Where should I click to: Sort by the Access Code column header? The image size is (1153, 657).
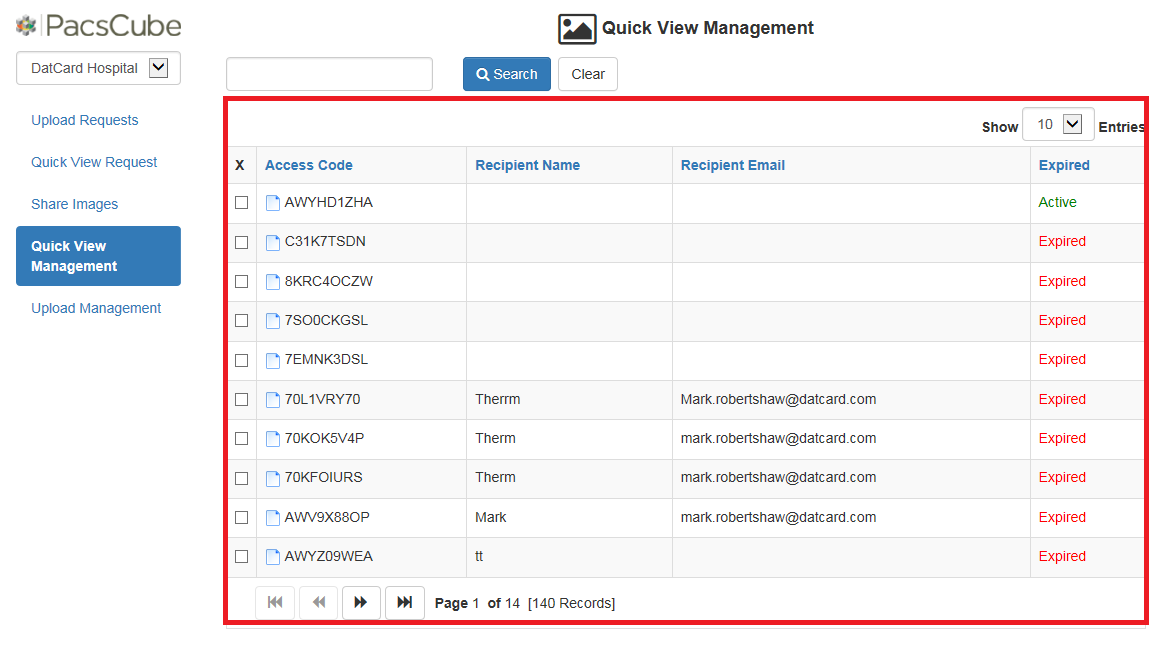309,166
